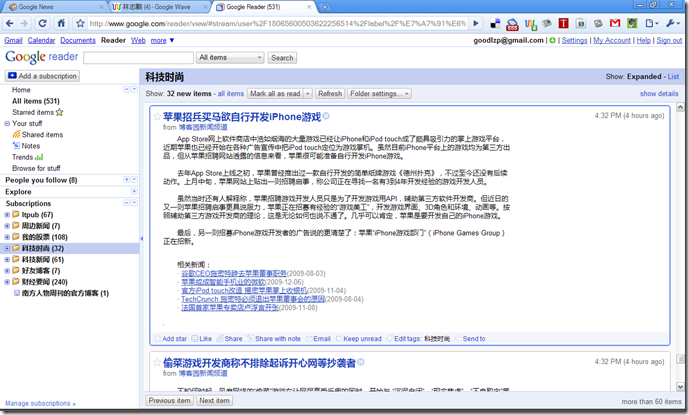Click Add star under first article
Screen dimensions: 689x415
point(170,339)
